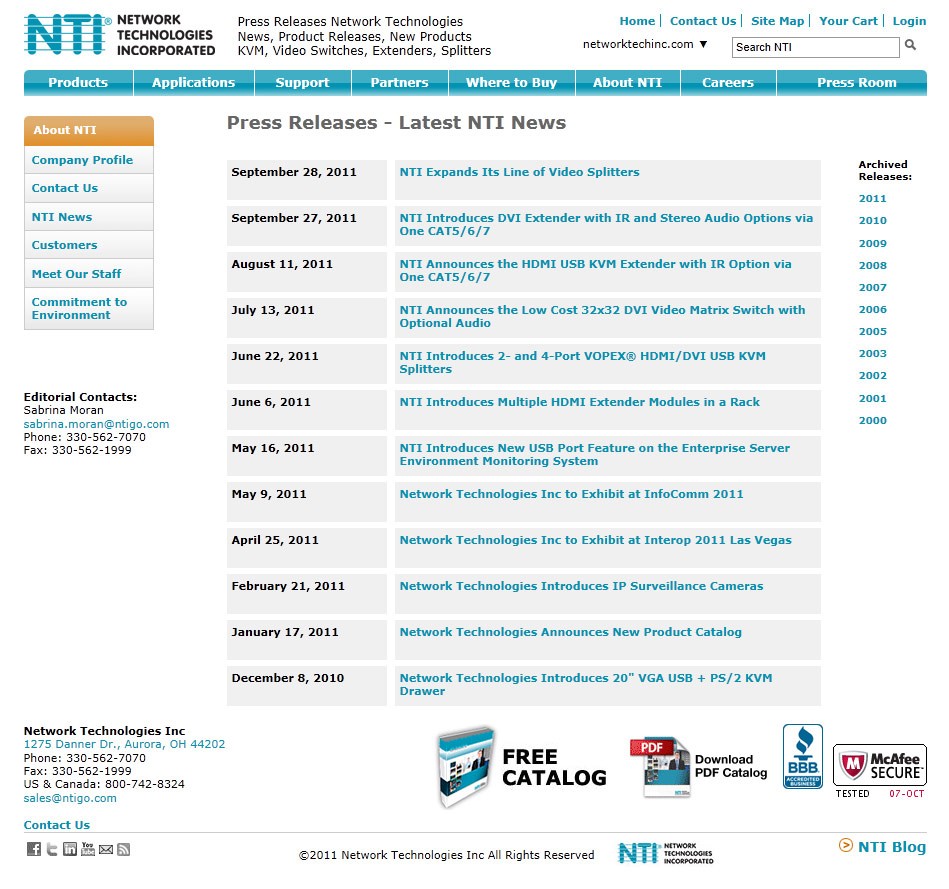Click the McAfee Secure badge
949x889 pixels.
point(879,766)
